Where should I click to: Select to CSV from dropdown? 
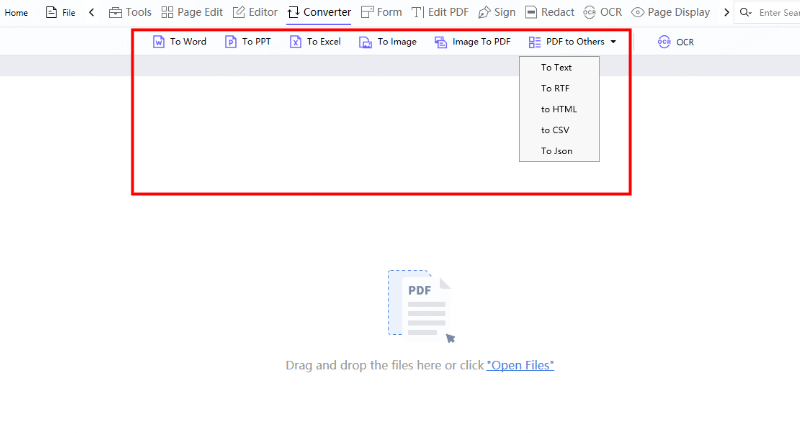[559, 130]
